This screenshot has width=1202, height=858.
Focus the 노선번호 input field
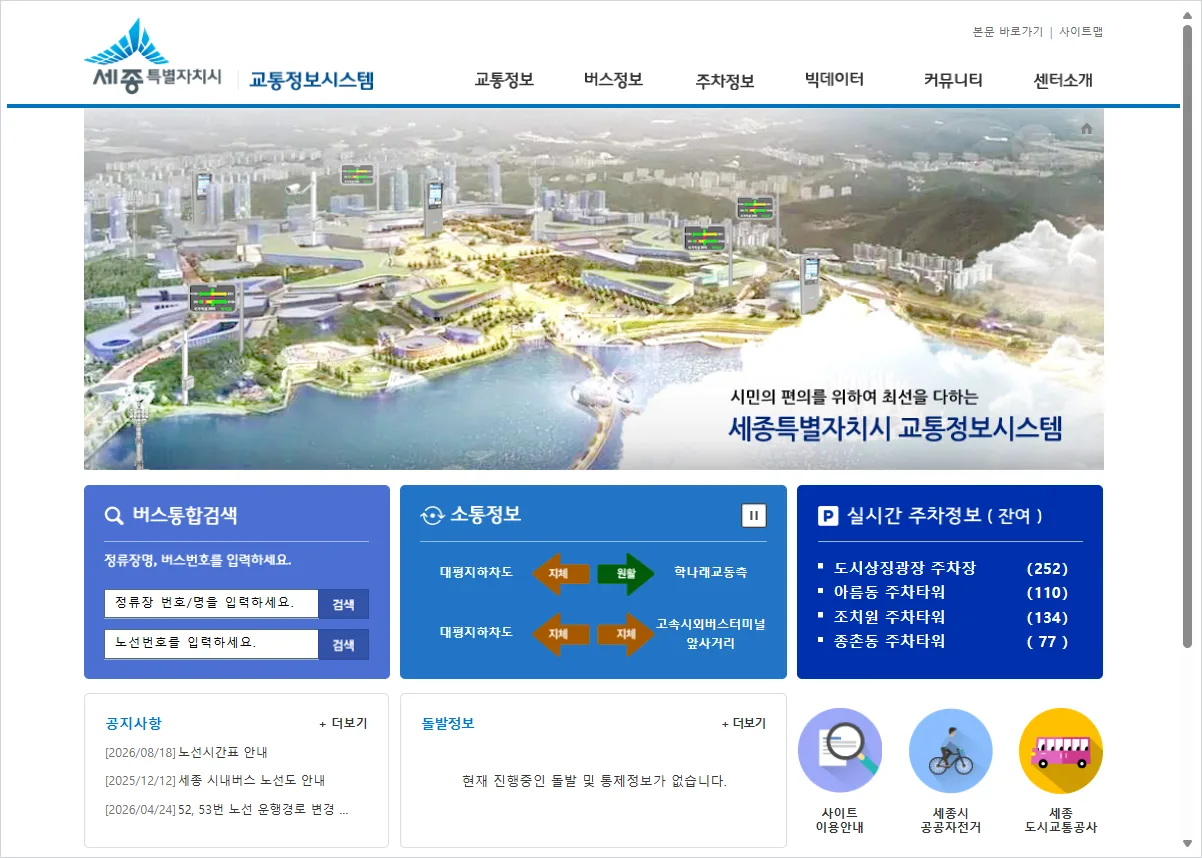tap(211, 644)
